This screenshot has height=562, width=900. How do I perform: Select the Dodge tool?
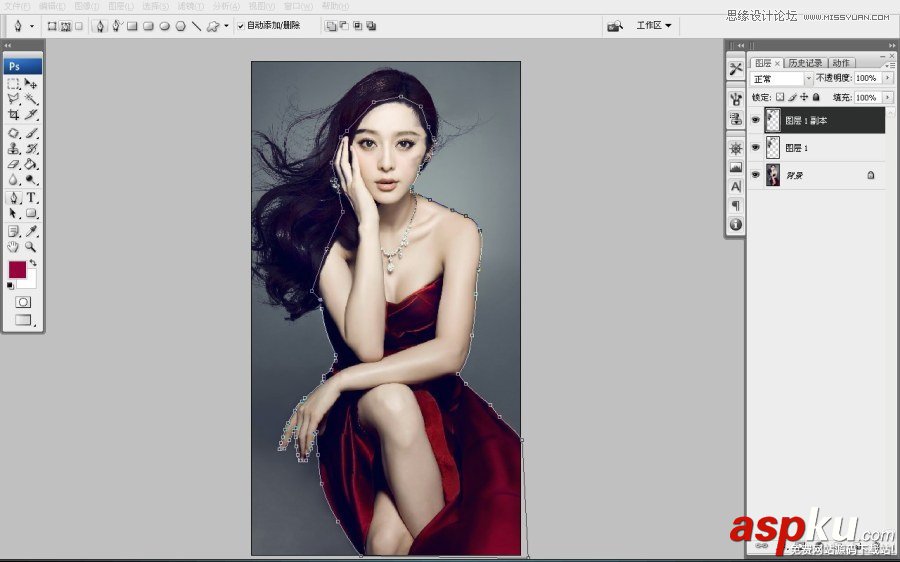(x=31, y=180)
